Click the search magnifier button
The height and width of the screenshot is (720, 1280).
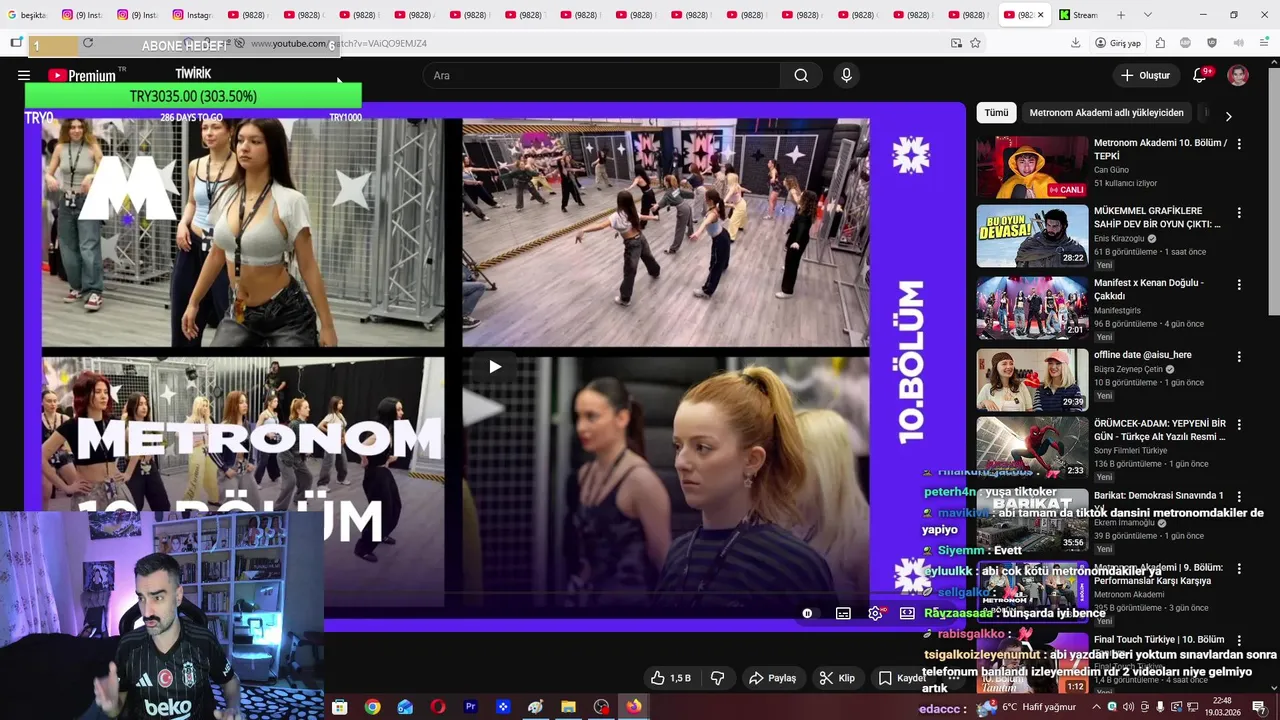[801, 75]
